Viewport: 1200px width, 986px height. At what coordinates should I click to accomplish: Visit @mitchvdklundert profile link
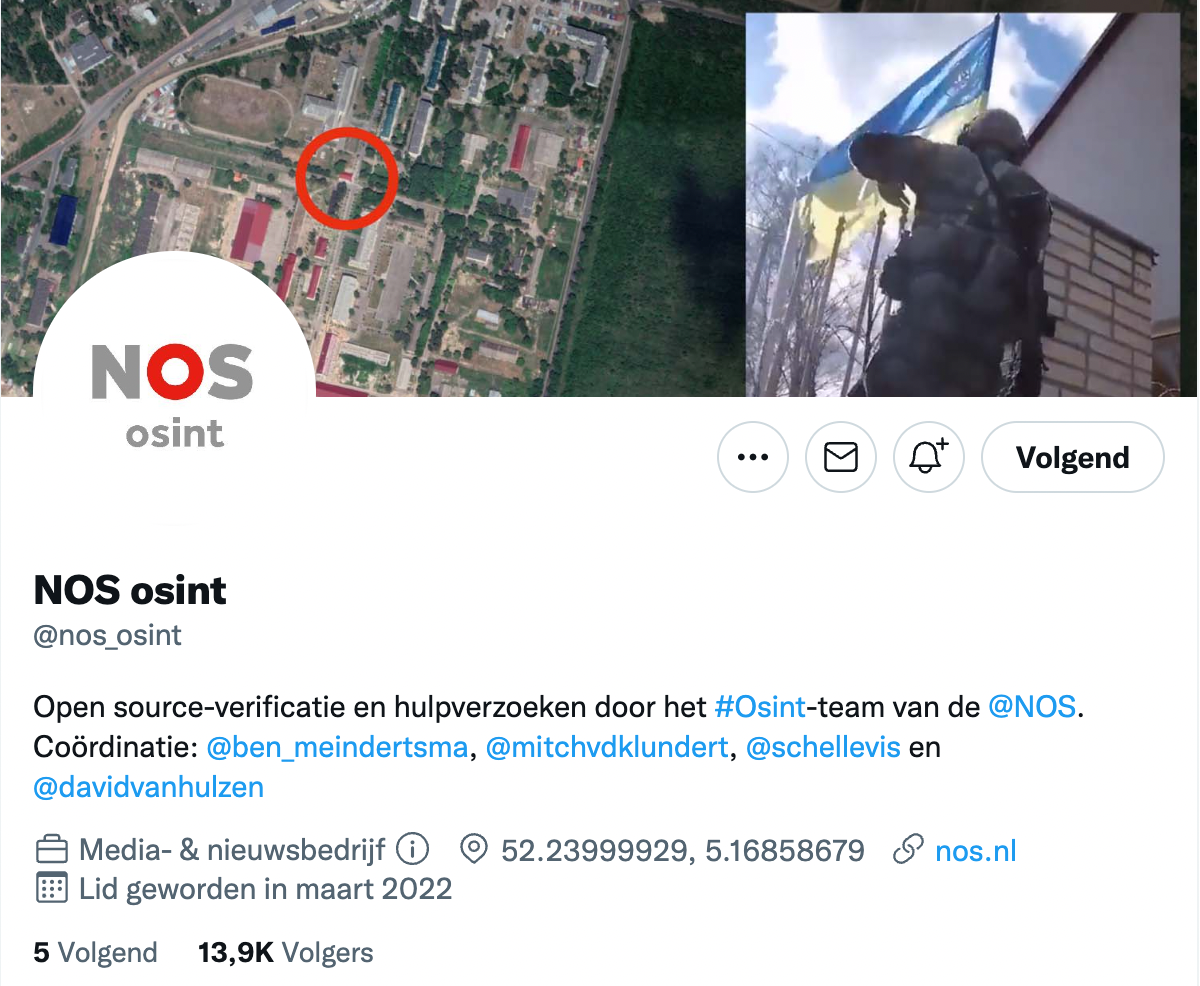(607, 747)
